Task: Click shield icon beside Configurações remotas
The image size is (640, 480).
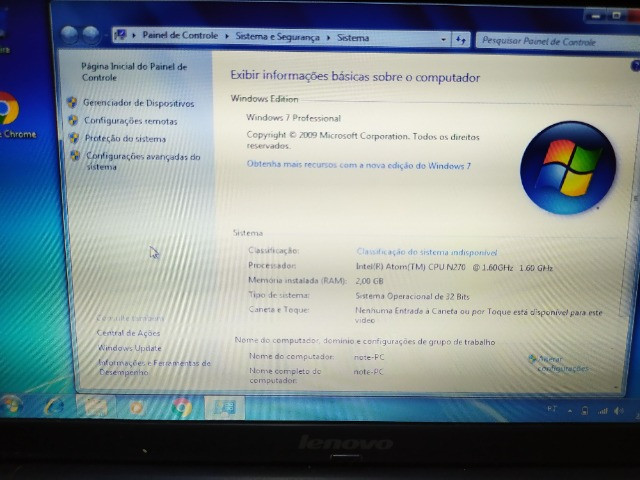Action: (73, 120)
